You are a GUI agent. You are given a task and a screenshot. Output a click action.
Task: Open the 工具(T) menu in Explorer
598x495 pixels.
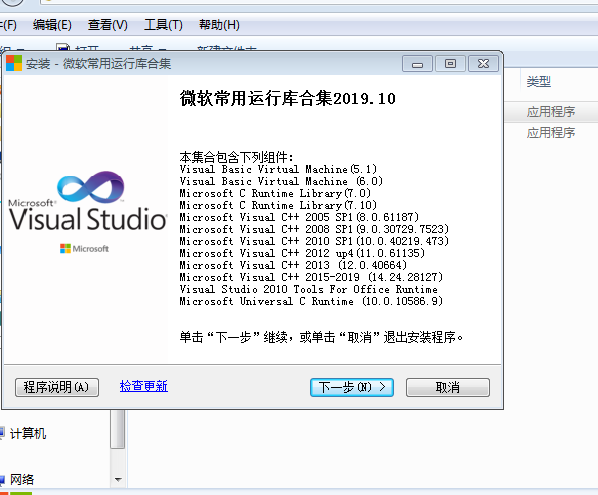[x=163, y=25]
